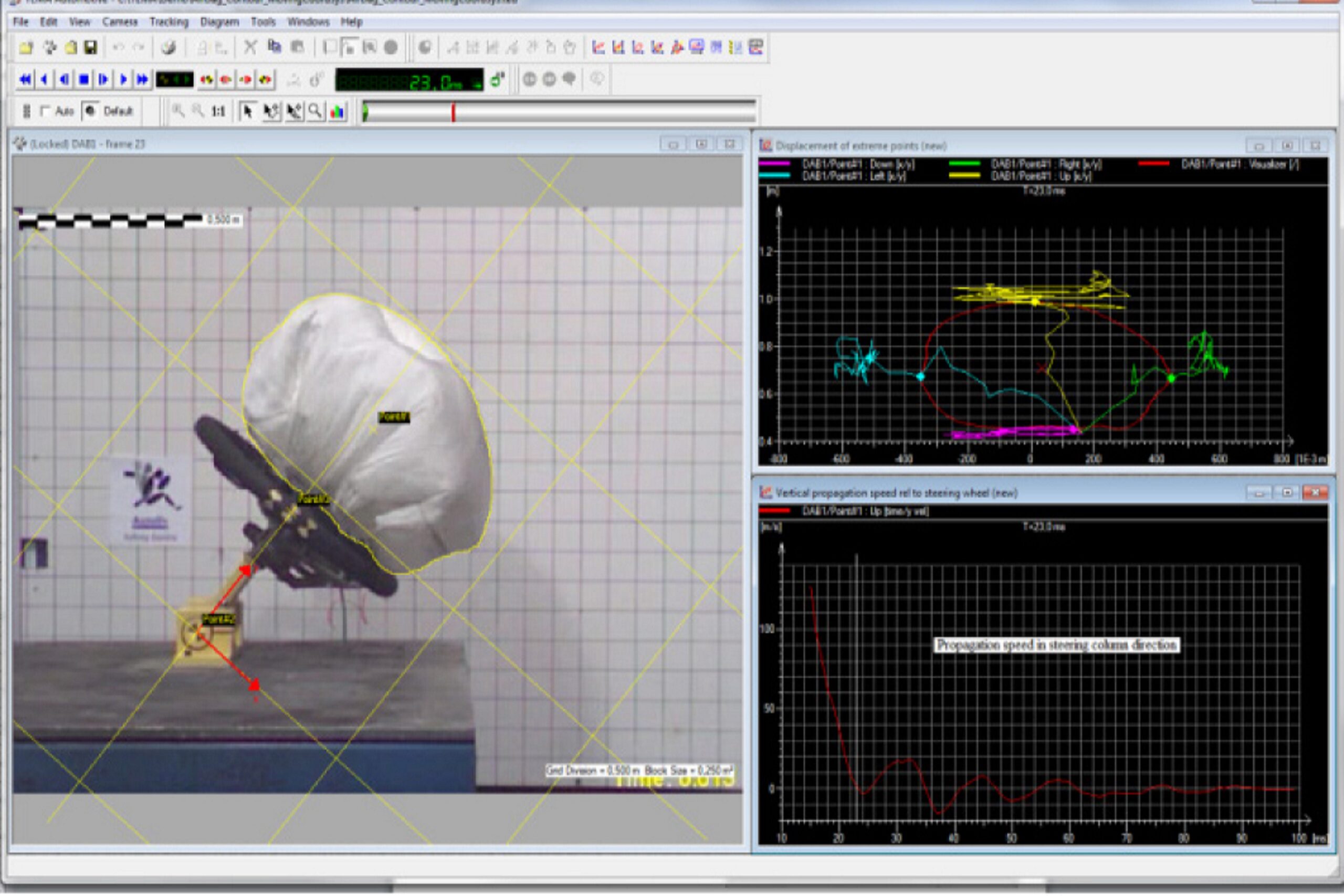1344x896 pixels.
Task: Click the Save disk icon in toolbar
Action: (x=90, y=47)
